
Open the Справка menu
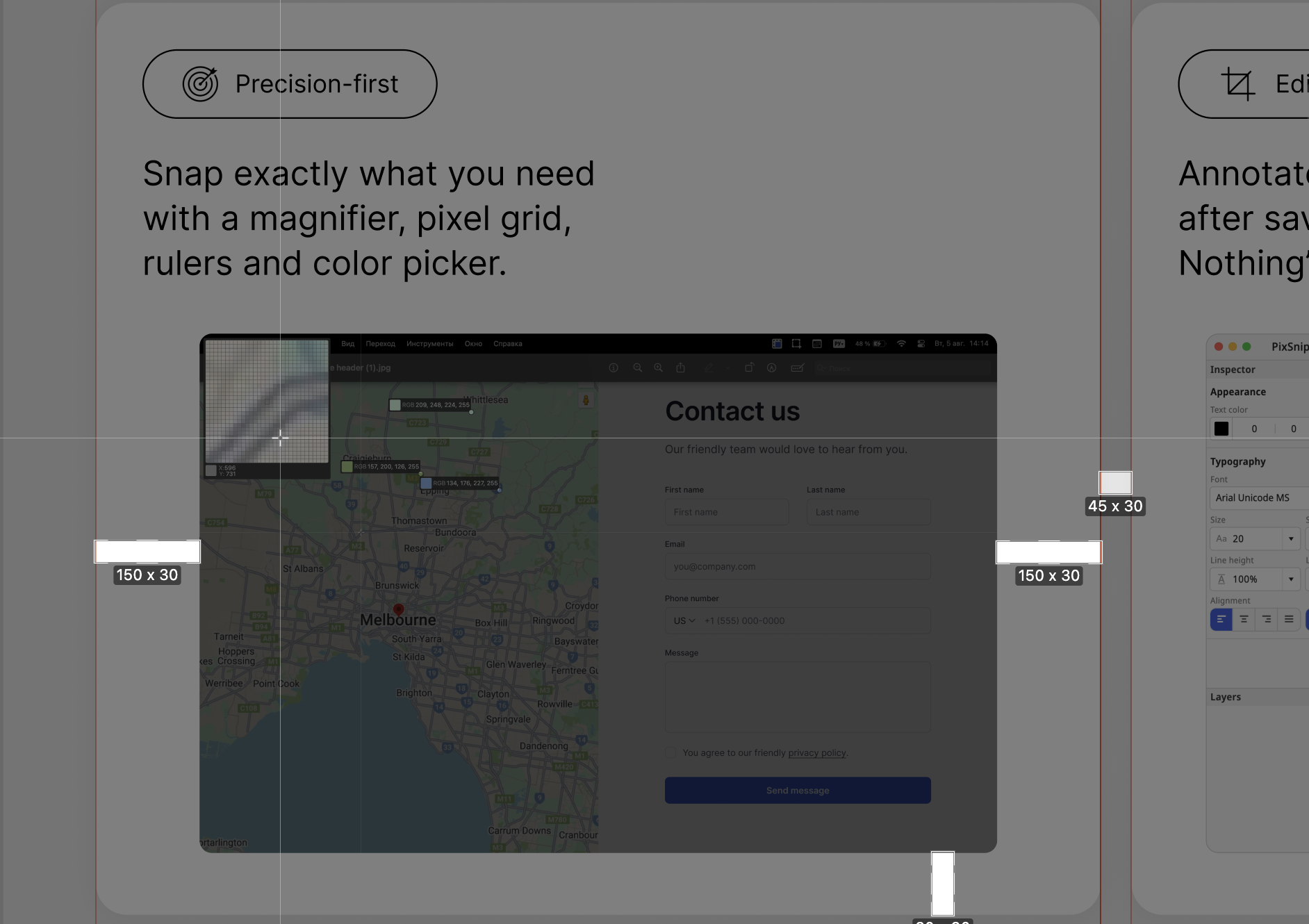(x=507, y=344)
